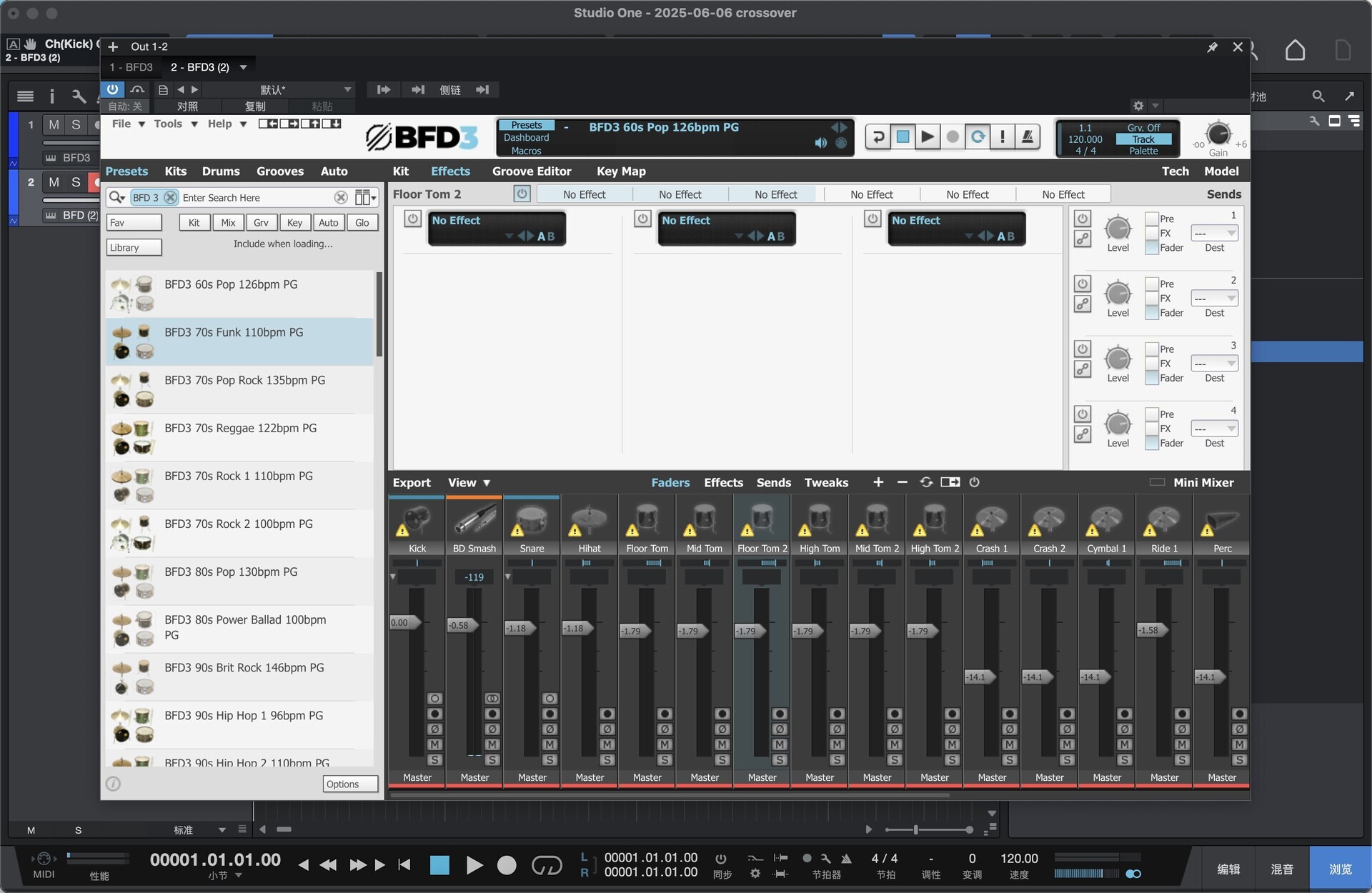Click the Studio One home icon
This screenshot has width=1372, height=893.
(1295, 50)
